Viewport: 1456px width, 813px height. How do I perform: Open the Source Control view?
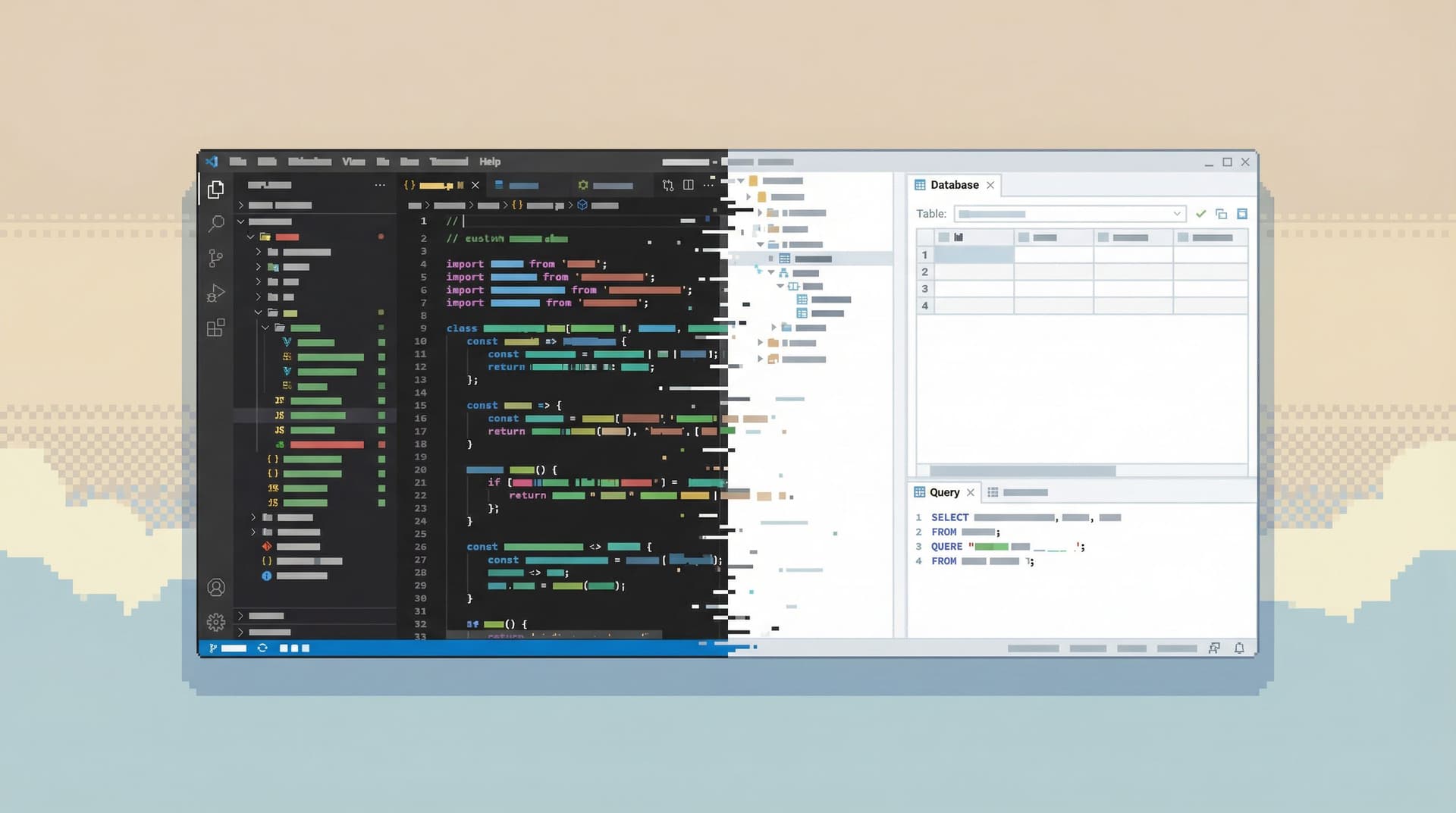(x=217, y=258)
